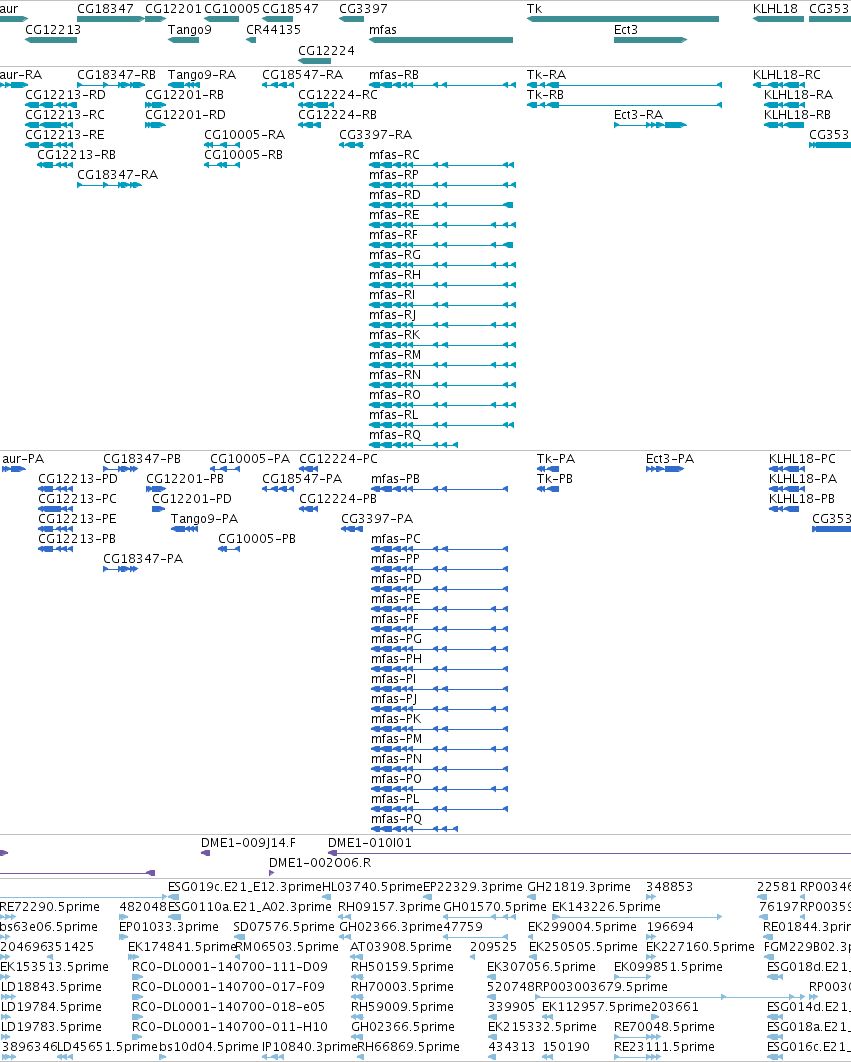851x1062 pixels.
Task: Select transcript mfas-RB
Action: click(394, 75)
